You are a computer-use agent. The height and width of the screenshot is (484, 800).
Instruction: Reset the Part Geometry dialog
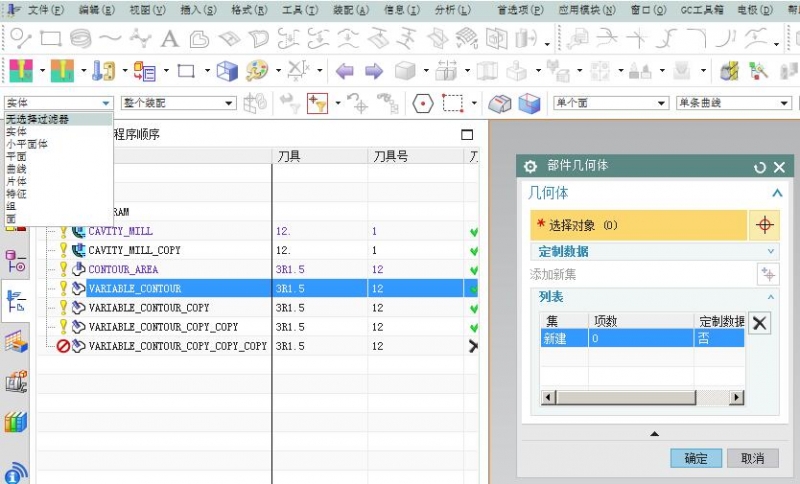pos(760,167)
